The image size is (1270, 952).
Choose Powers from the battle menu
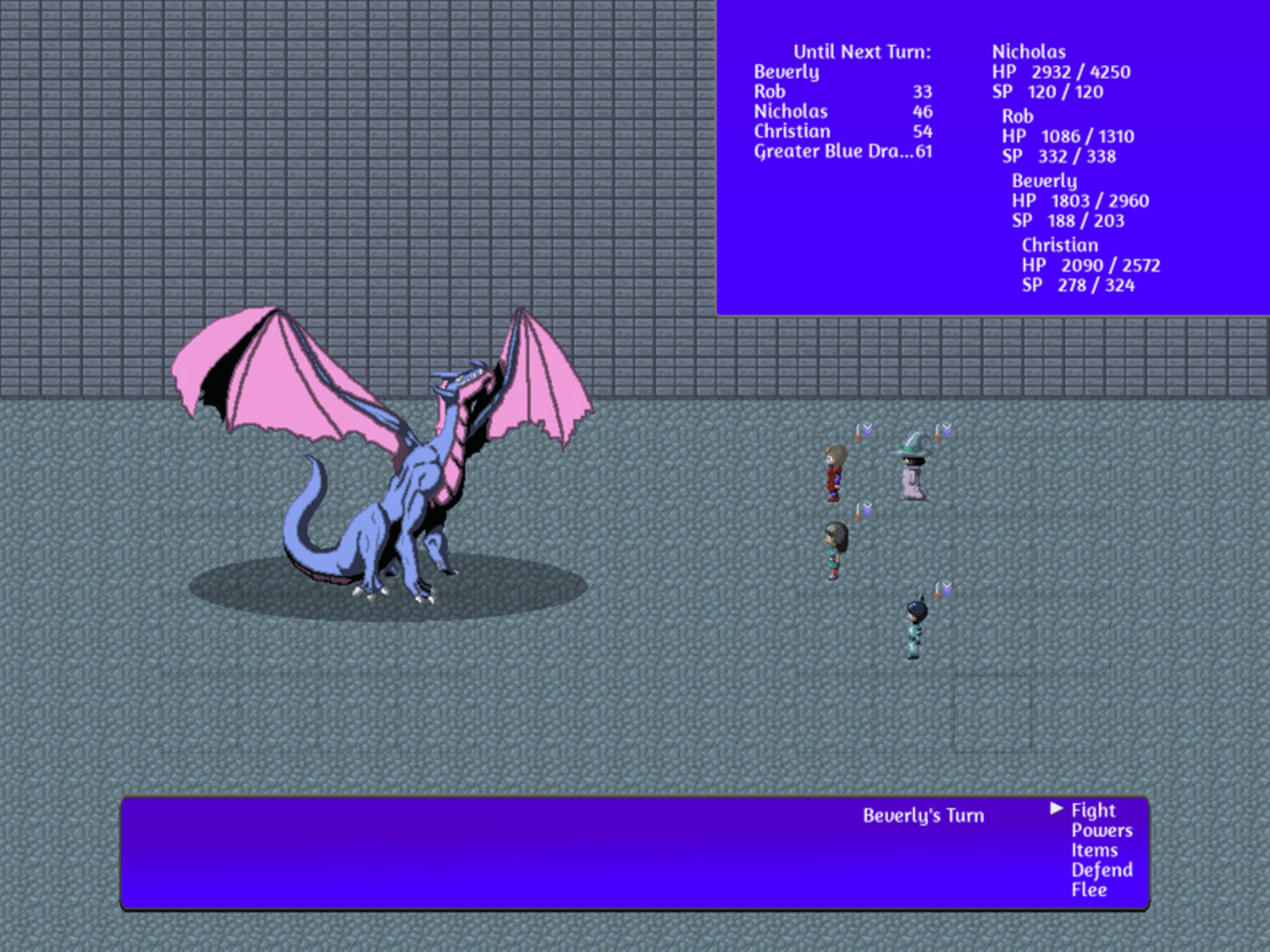point(1101,830)
